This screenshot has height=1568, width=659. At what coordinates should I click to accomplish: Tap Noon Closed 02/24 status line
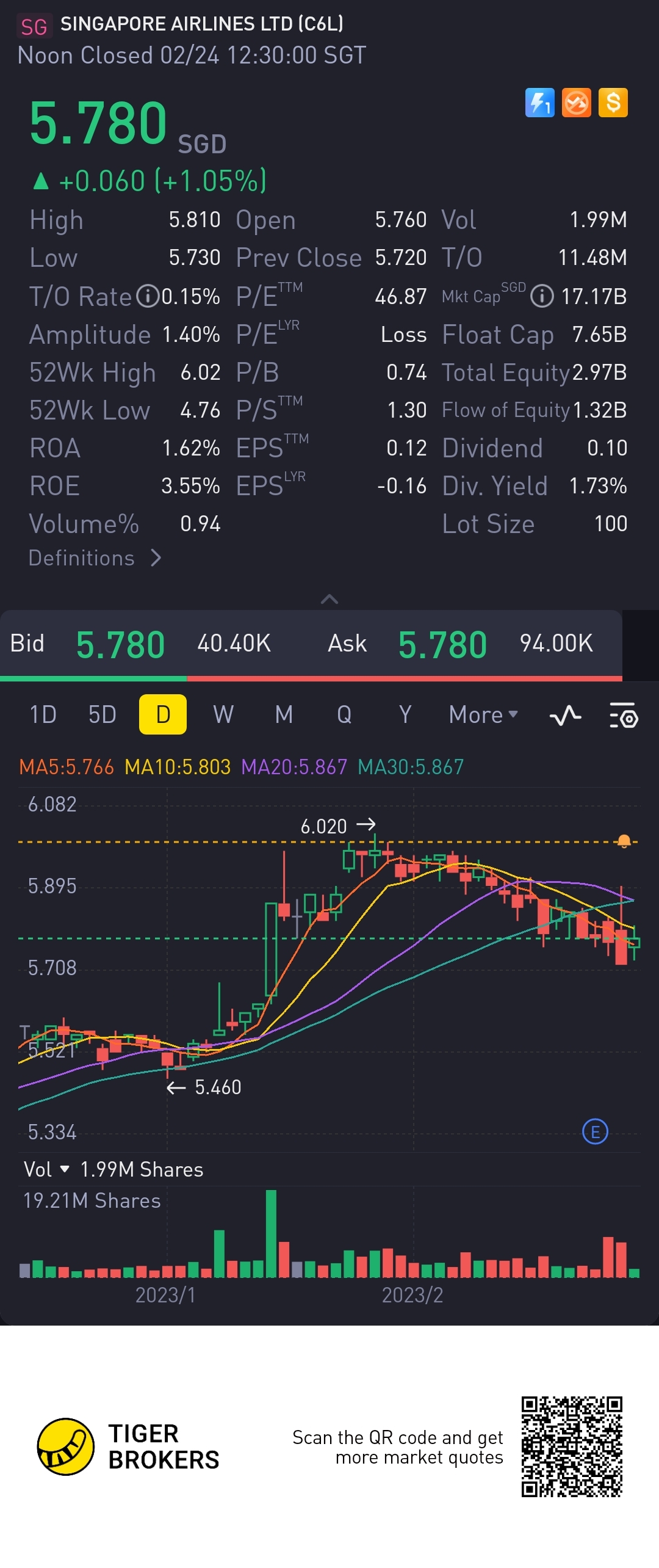pos(192,56)
